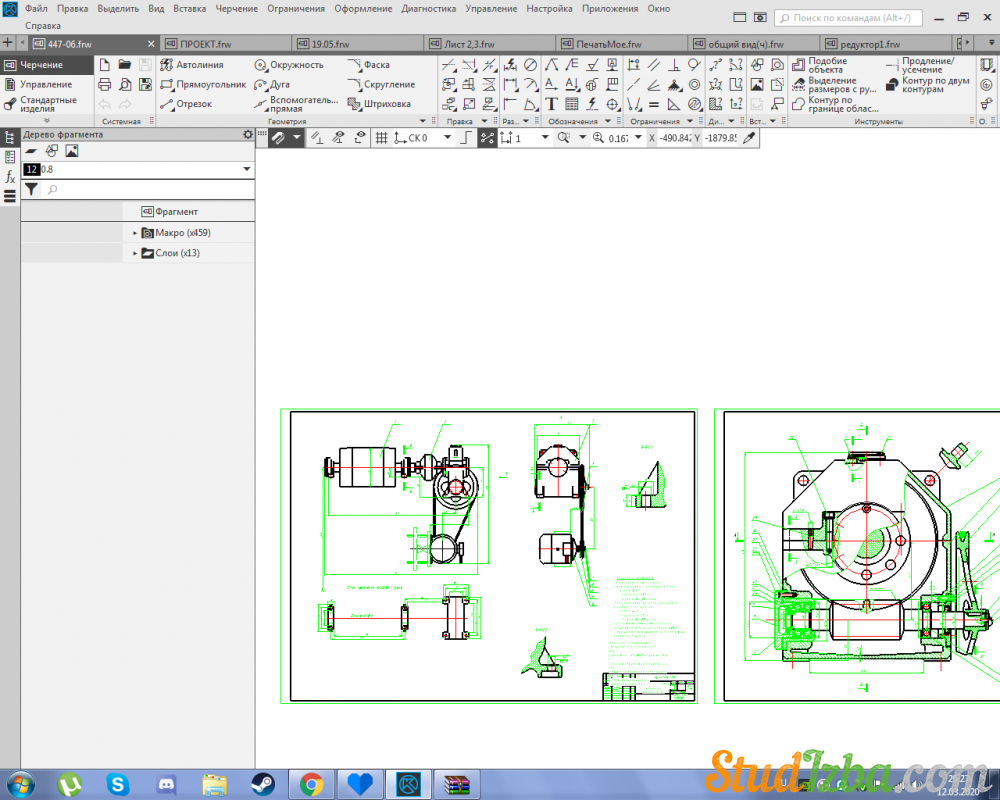Switch to the редуктор1.frw tab
The width and height of the screenshot is (1000, 800).
870,45
